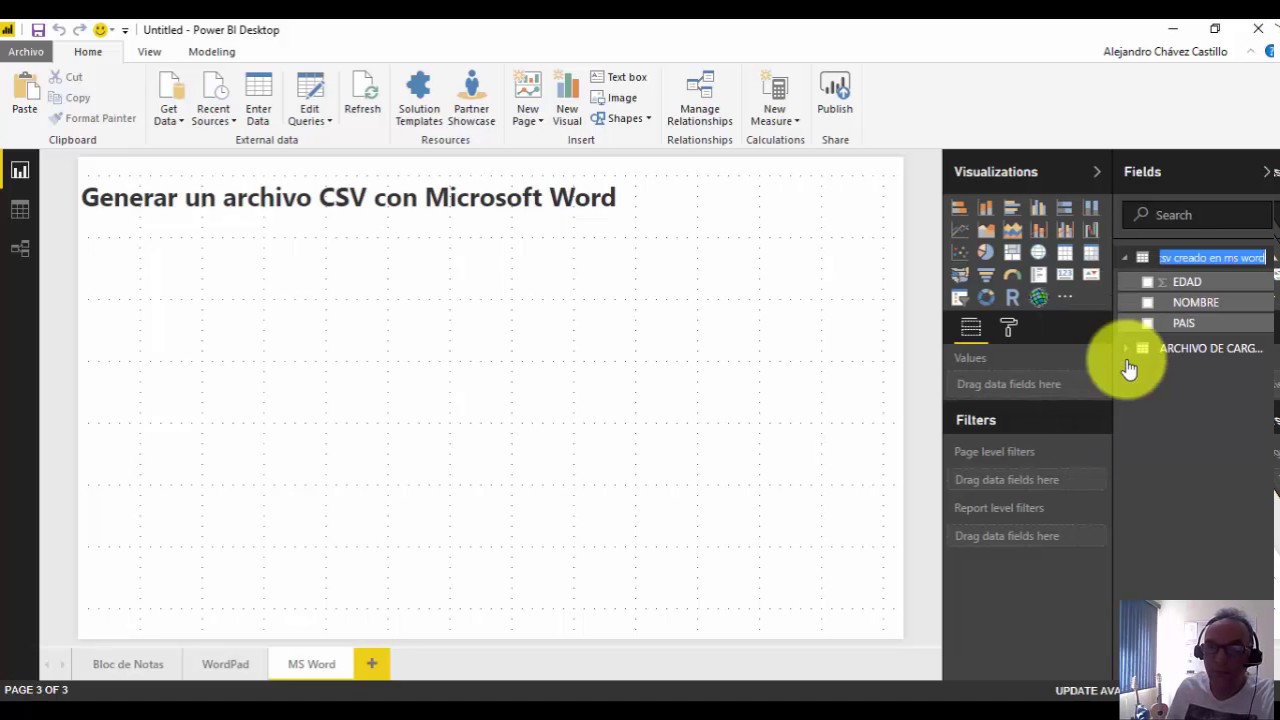This screenshot has width=1280, height=720.
Task: Click the Refresh button
Action: (362, 94)
